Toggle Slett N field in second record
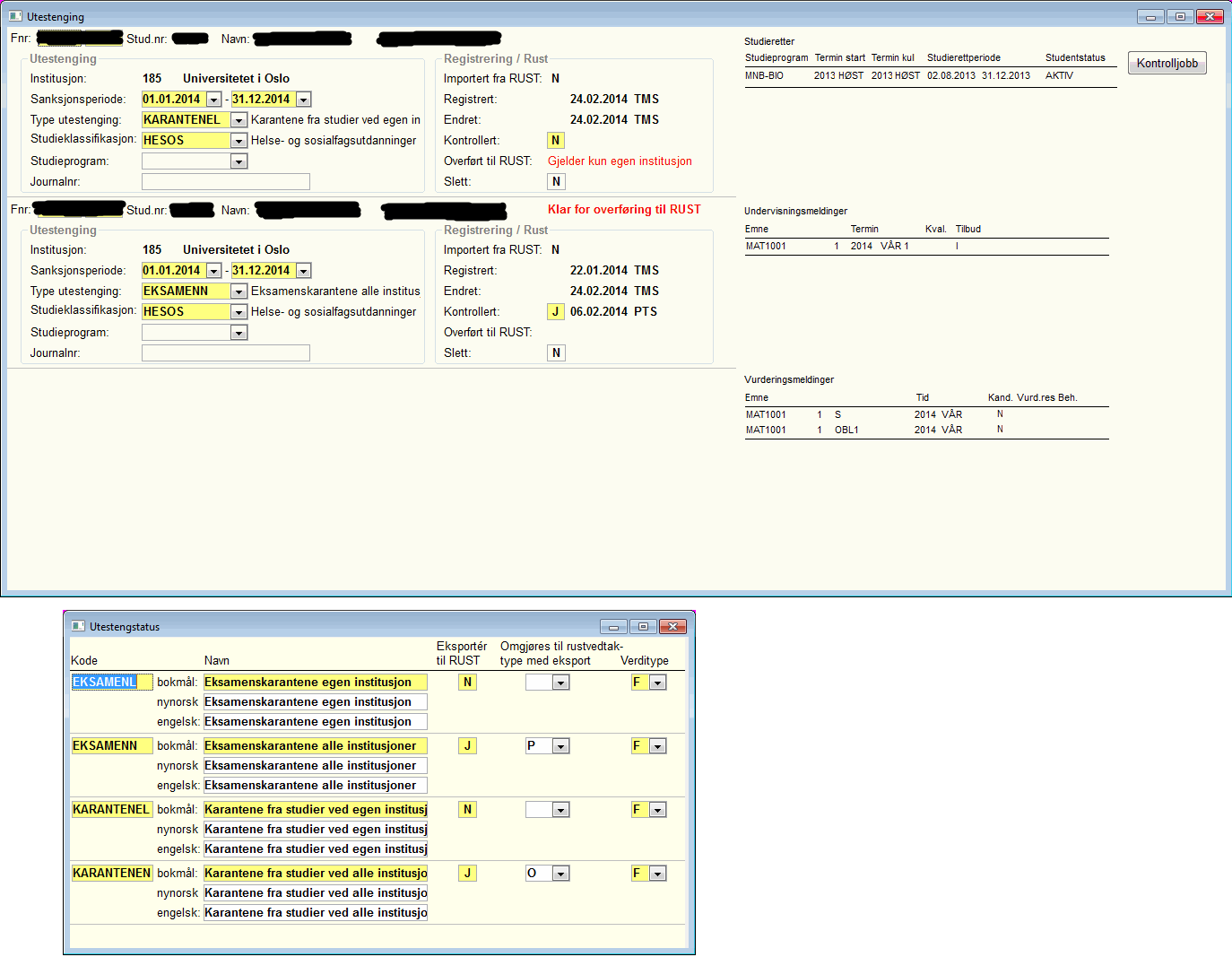 point(556,353)
